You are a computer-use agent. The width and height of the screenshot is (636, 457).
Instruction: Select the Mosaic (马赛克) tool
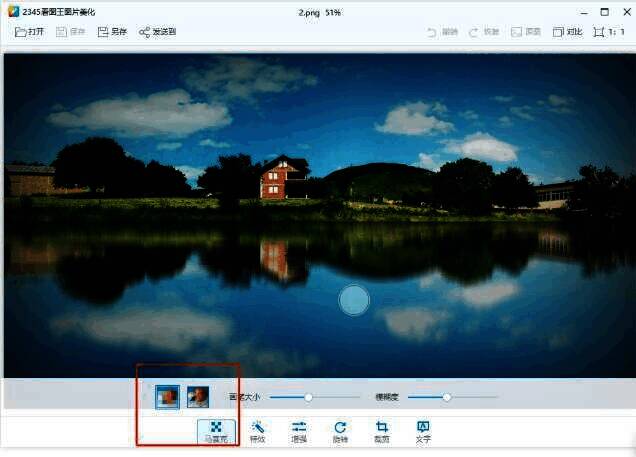pos(216,431)
